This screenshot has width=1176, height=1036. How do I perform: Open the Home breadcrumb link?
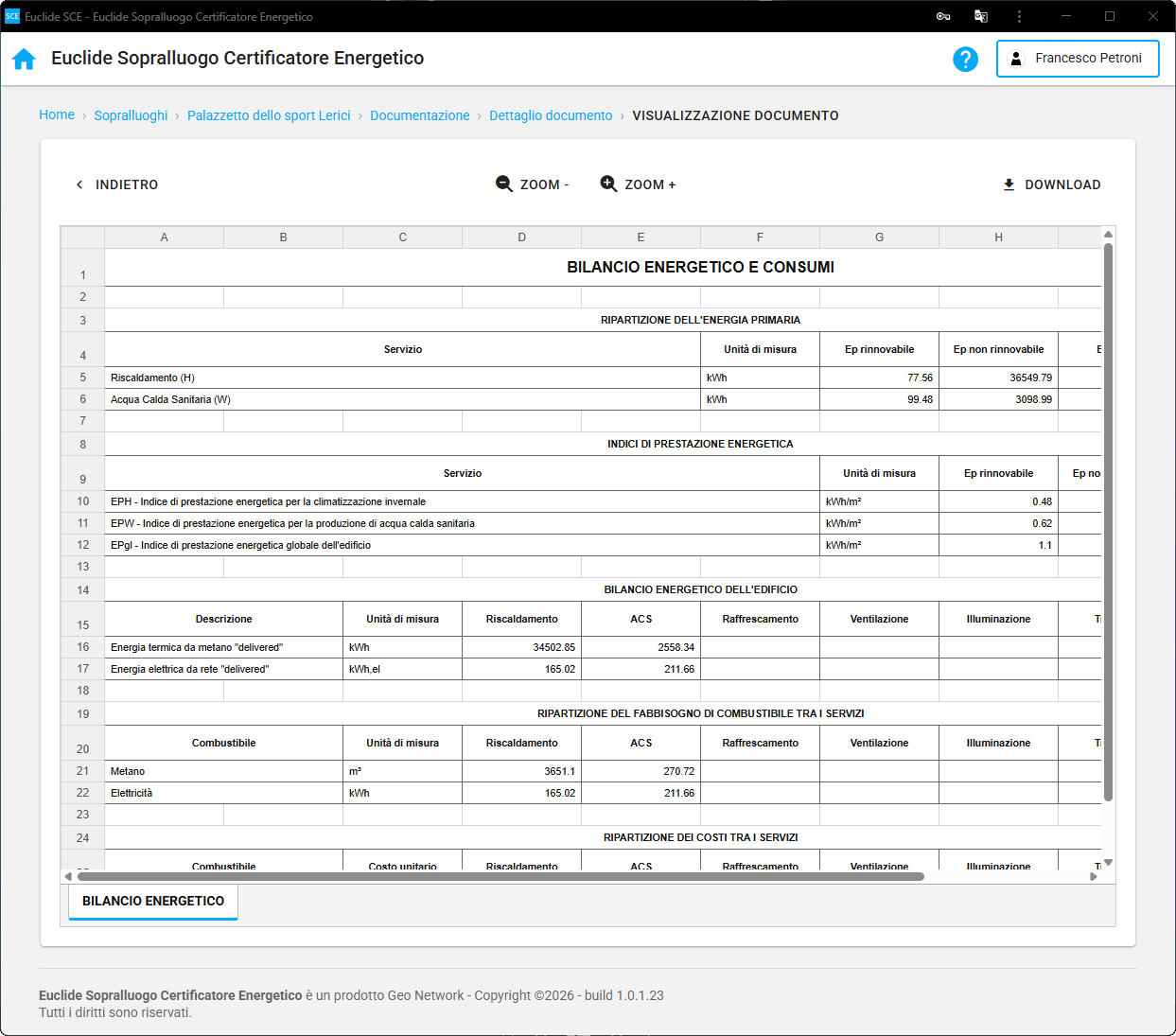(x=57, y=114)
